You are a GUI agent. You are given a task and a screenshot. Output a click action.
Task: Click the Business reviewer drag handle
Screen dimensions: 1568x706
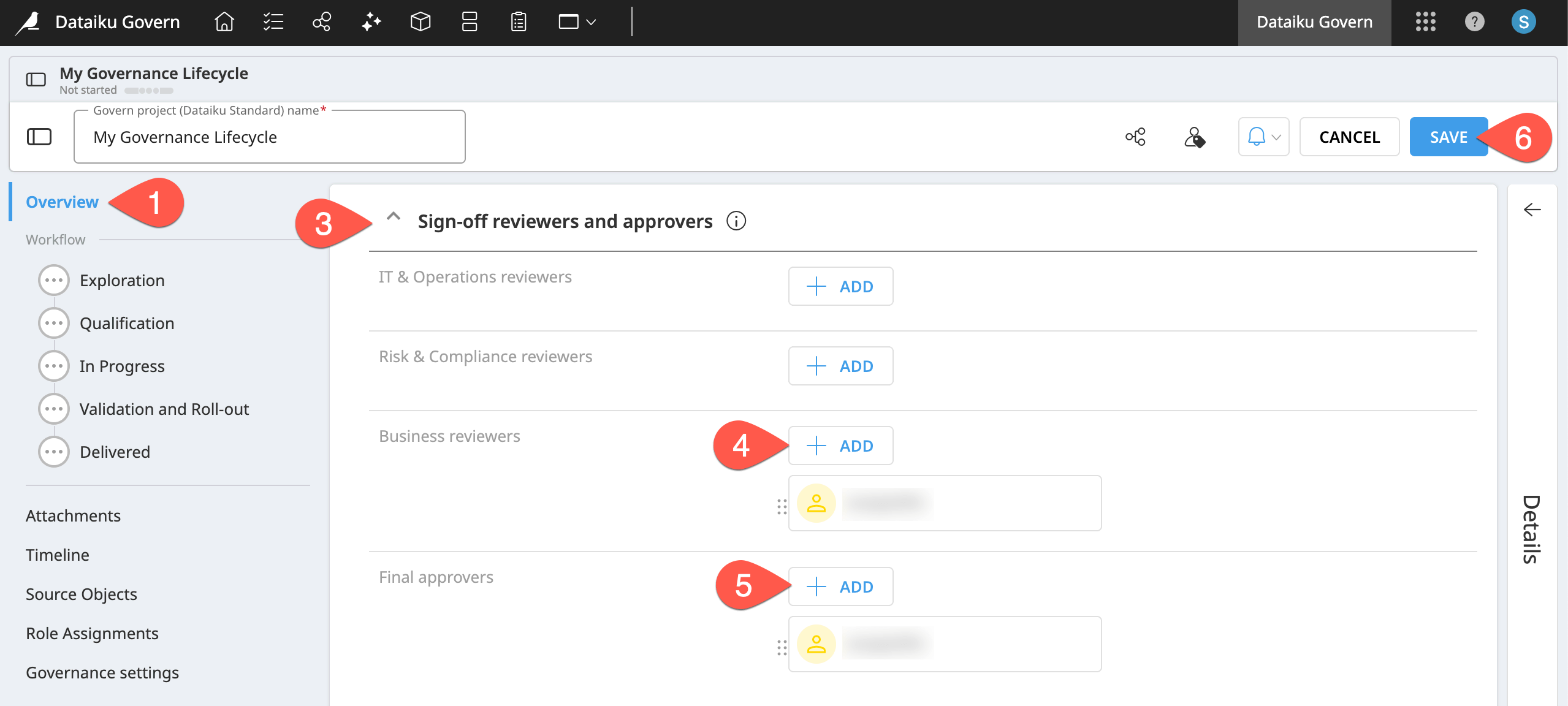pyautogui.click(x=782, y=506)
